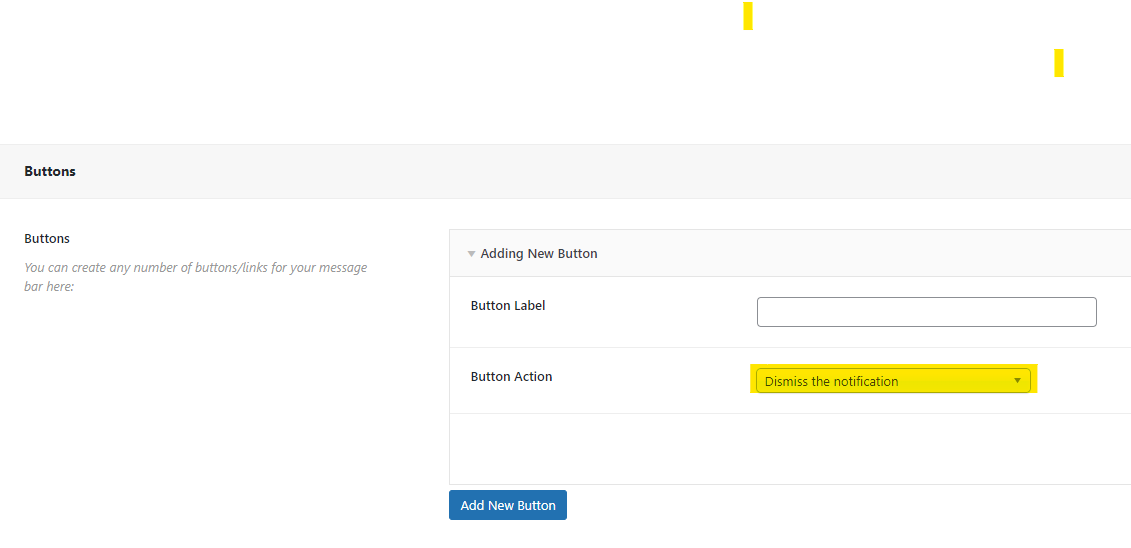
Task: Click the bold Buttons section header
Action: tap(50, 171)
